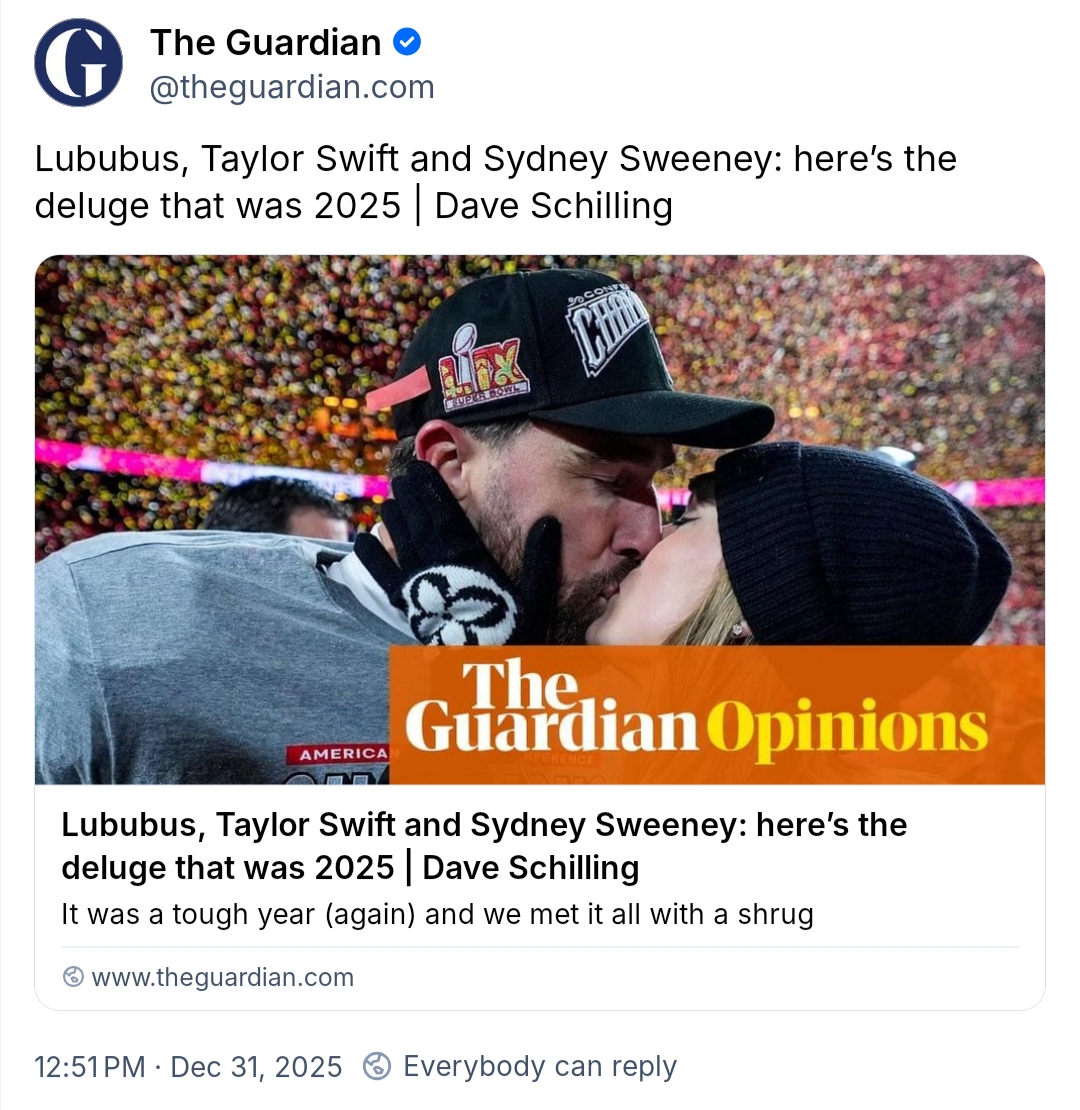Visit the www.theguardian.com domain link
The height and width of the screenshot is (1110, 1080).
tap(222, 977)
